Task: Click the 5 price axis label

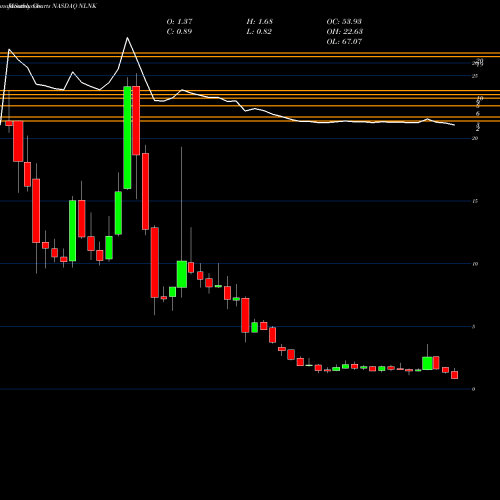Action: pyautogui.click(x=474, y=327)
